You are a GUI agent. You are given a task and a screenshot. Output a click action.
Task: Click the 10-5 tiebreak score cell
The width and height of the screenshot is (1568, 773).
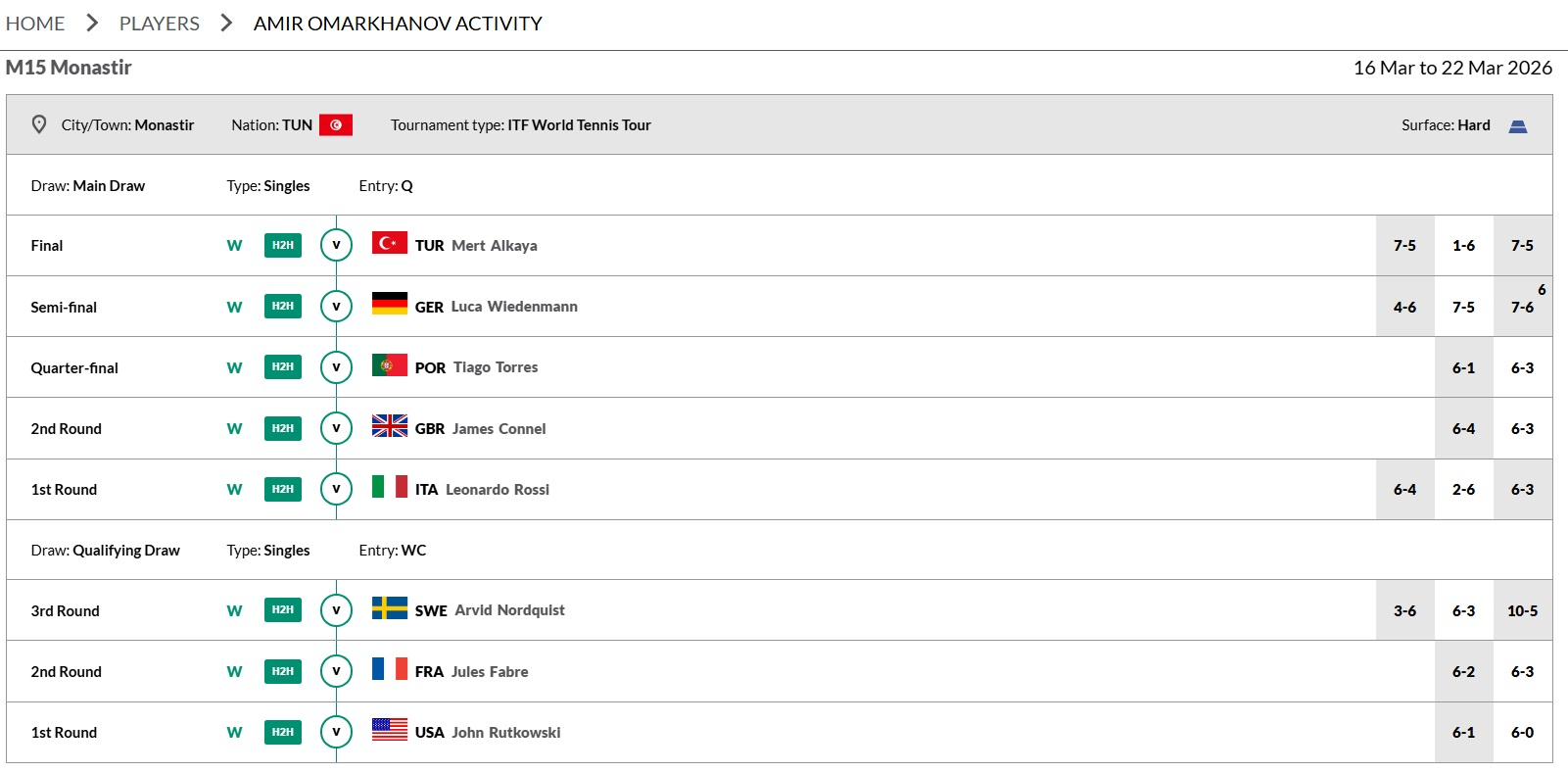[x=1522, y=611]
